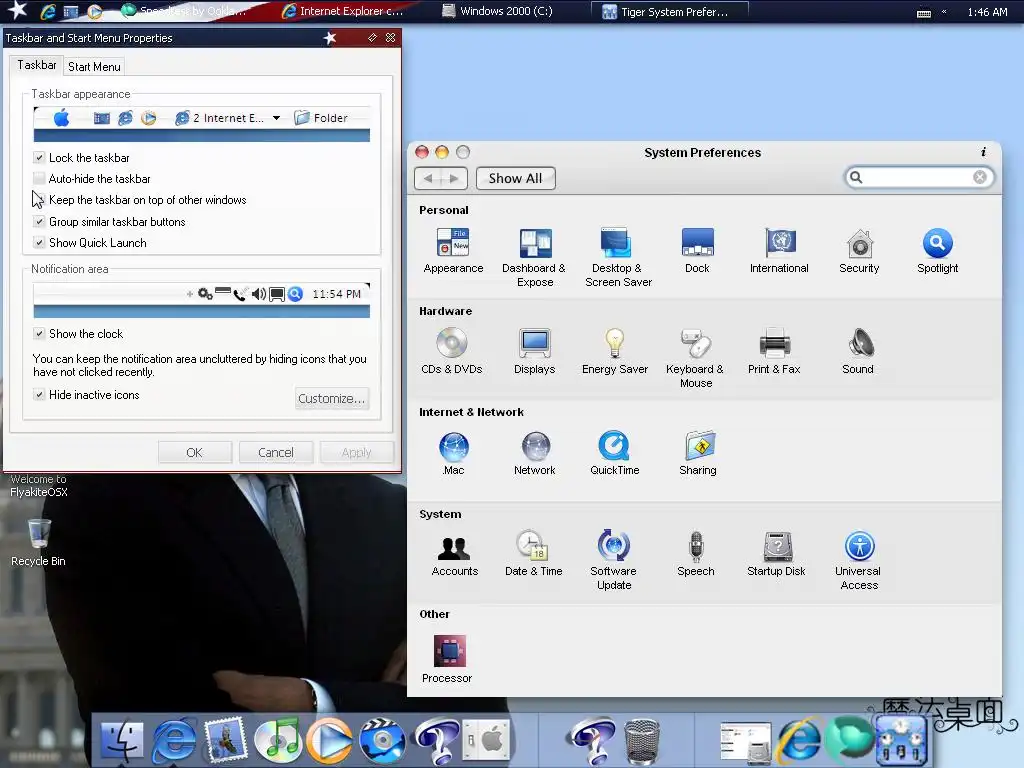Open Desktop & Screen Saver pane

coord(617,257)
